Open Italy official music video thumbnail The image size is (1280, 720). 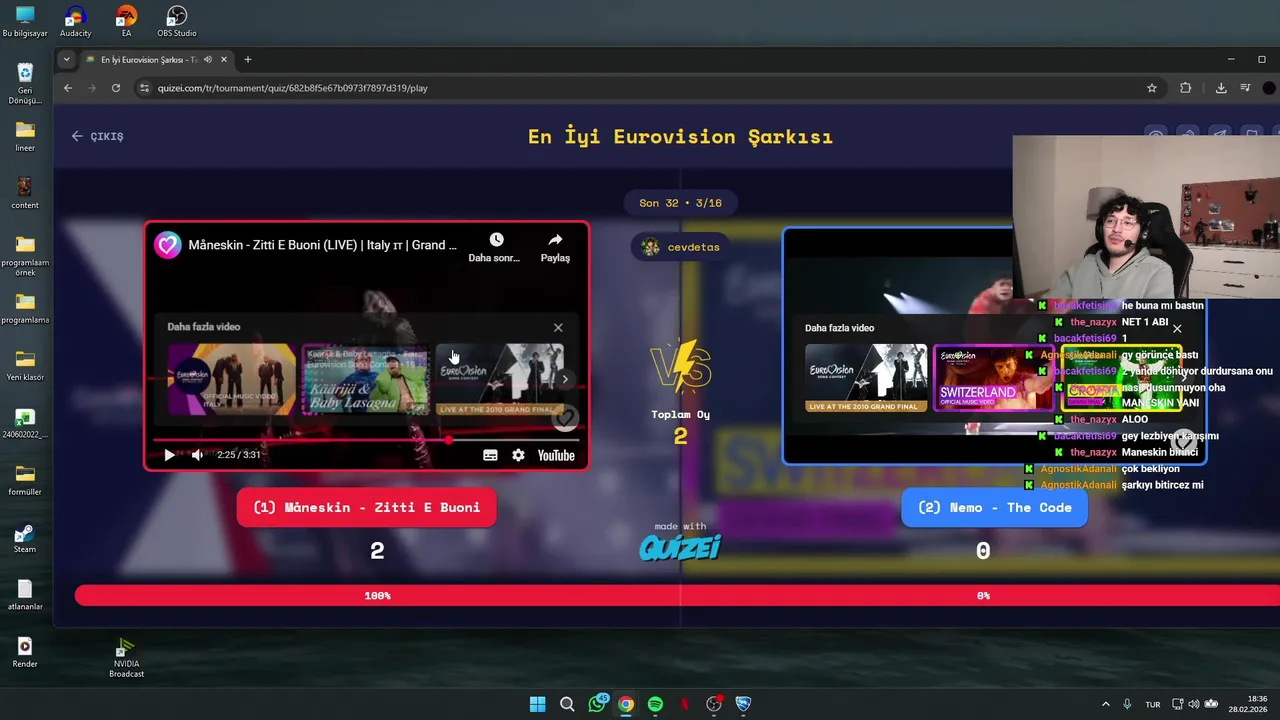point(232,379)
